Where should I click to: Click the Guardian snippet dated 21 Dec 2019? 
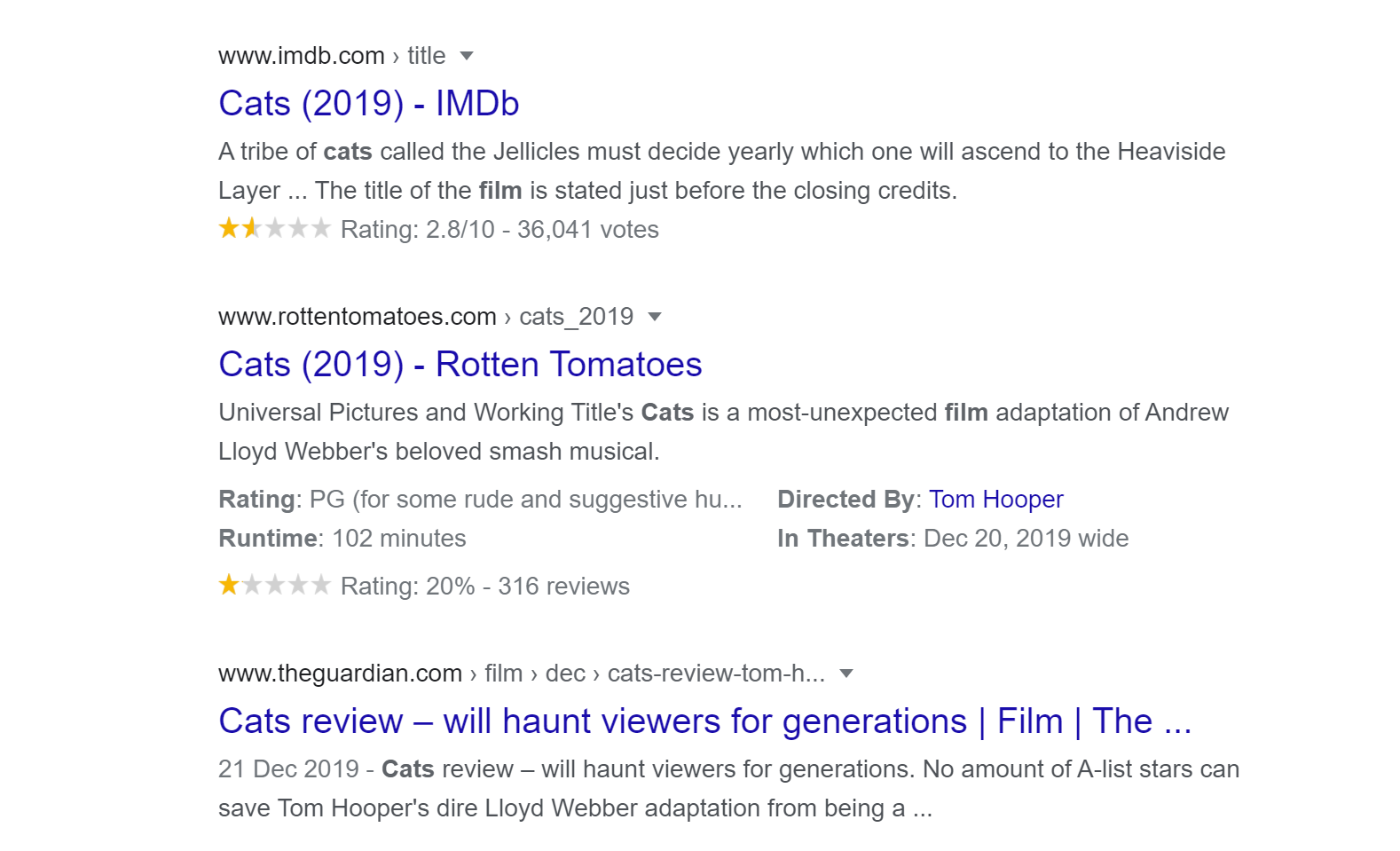(x=728, y=788)
